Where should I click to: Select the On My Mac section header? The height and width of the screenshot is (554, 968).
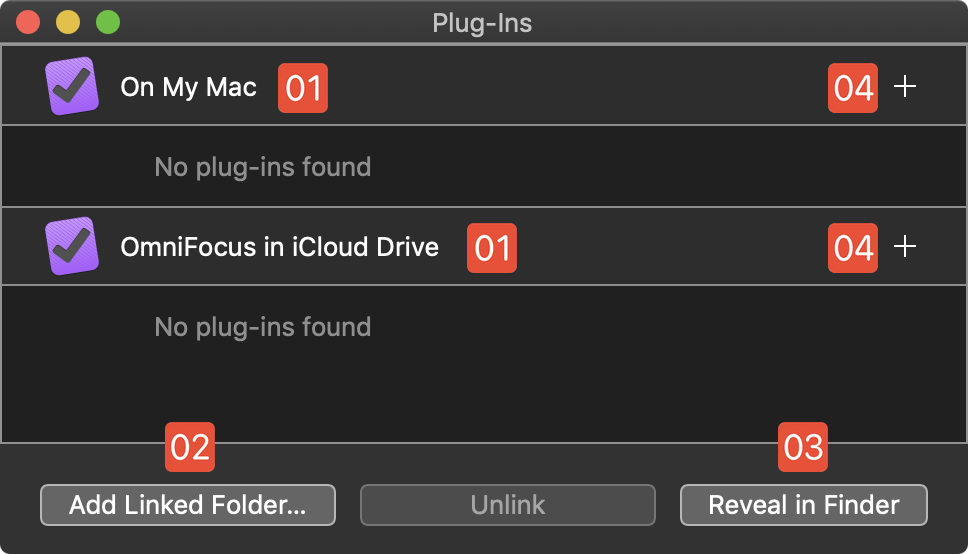[189, 87]
